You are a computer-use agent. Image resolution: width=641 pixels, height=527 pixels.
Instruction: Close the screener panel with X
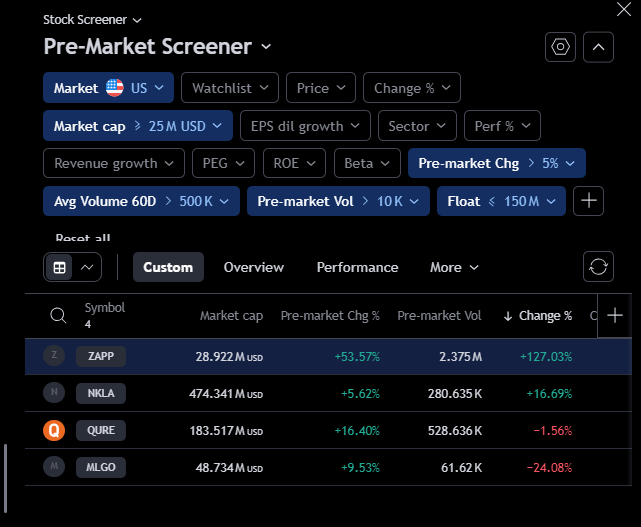[x=624, y=9]
